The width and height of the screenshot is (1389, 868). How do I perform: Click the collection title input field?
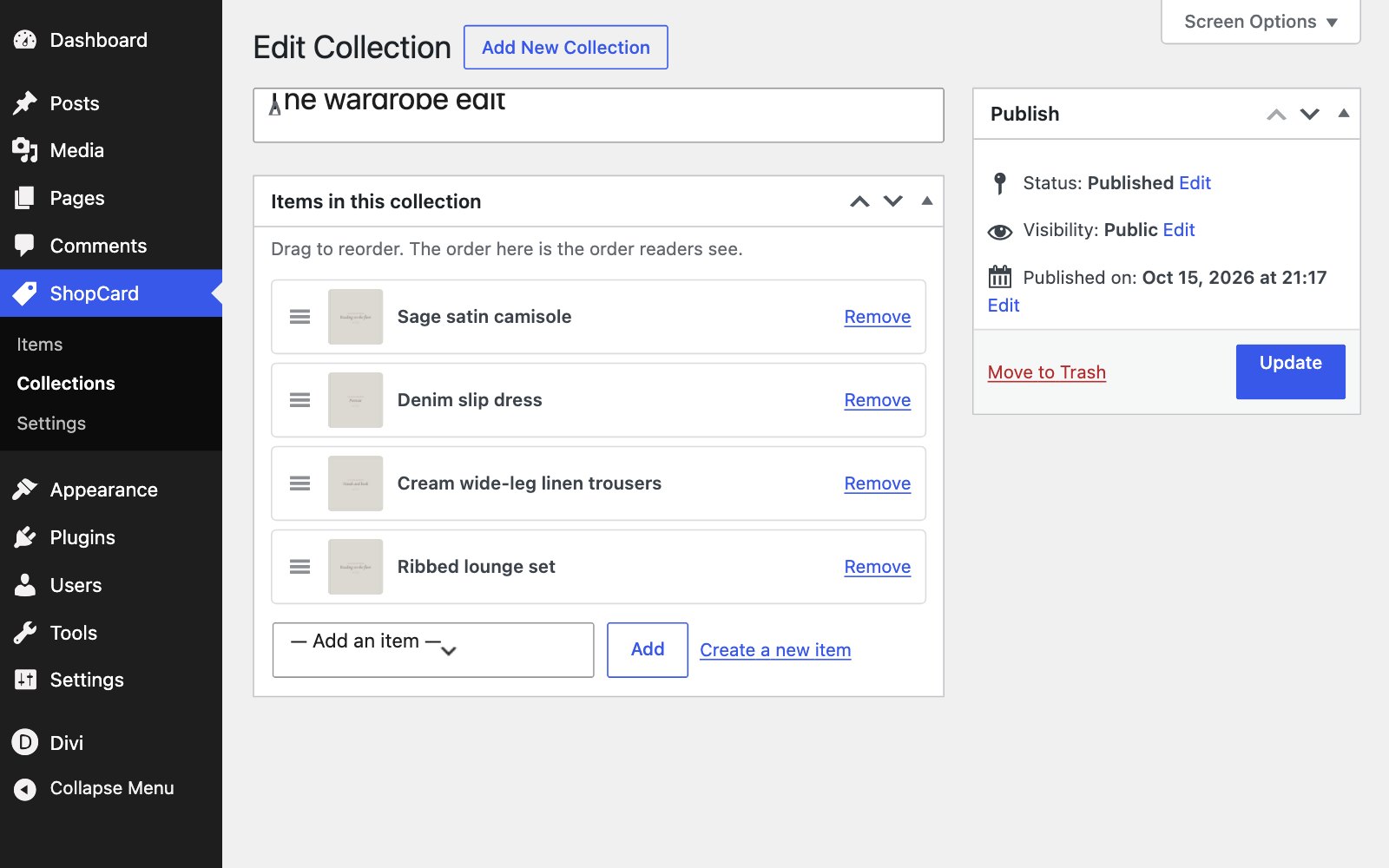point(598,115)
